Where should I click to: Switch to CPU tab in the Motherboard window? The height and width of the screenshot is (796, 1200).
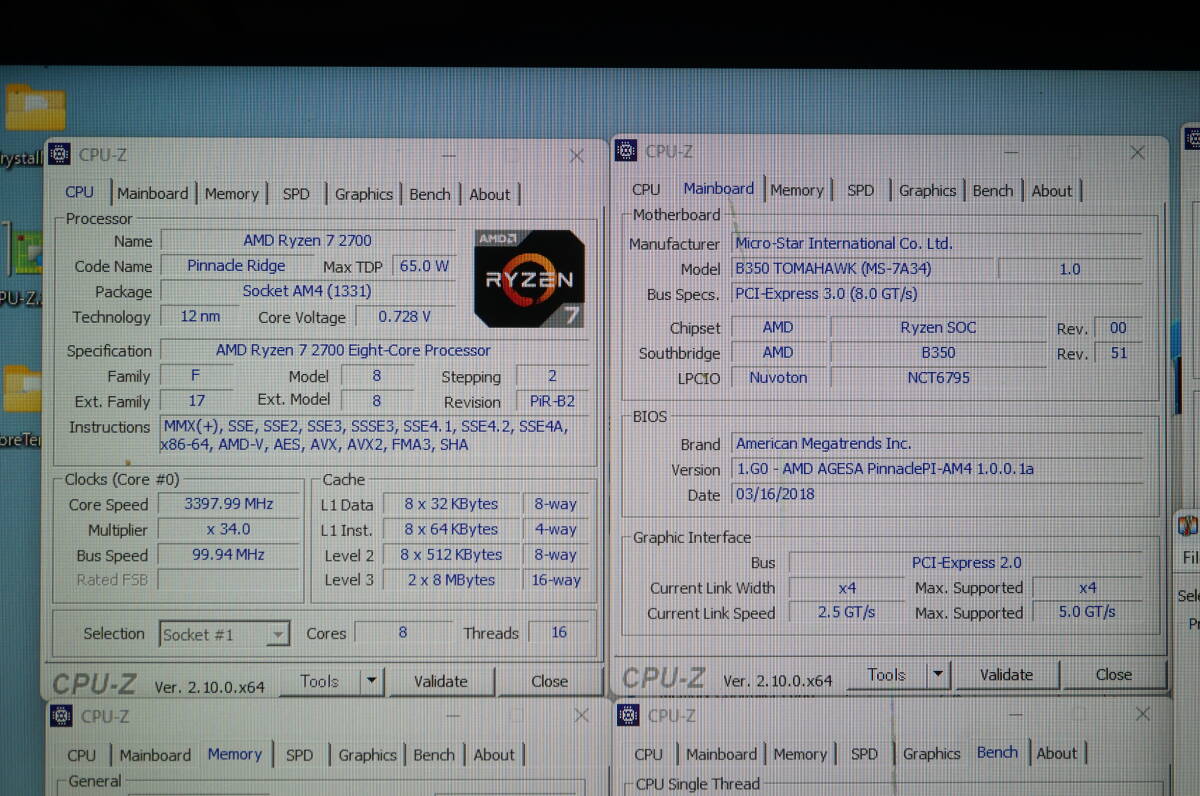coord(646,189)
